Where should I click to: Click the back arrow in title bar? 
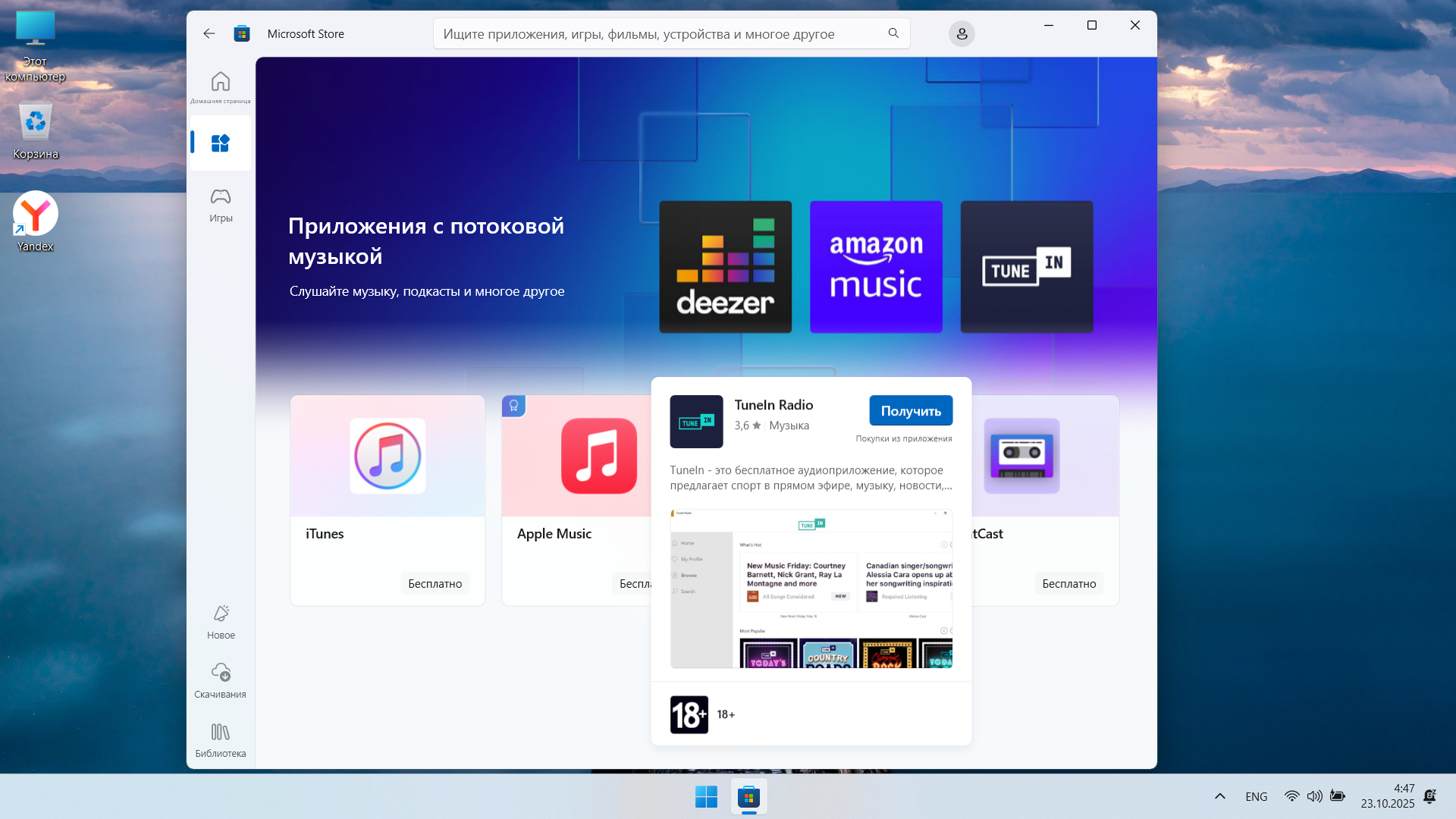coord(209,33)
